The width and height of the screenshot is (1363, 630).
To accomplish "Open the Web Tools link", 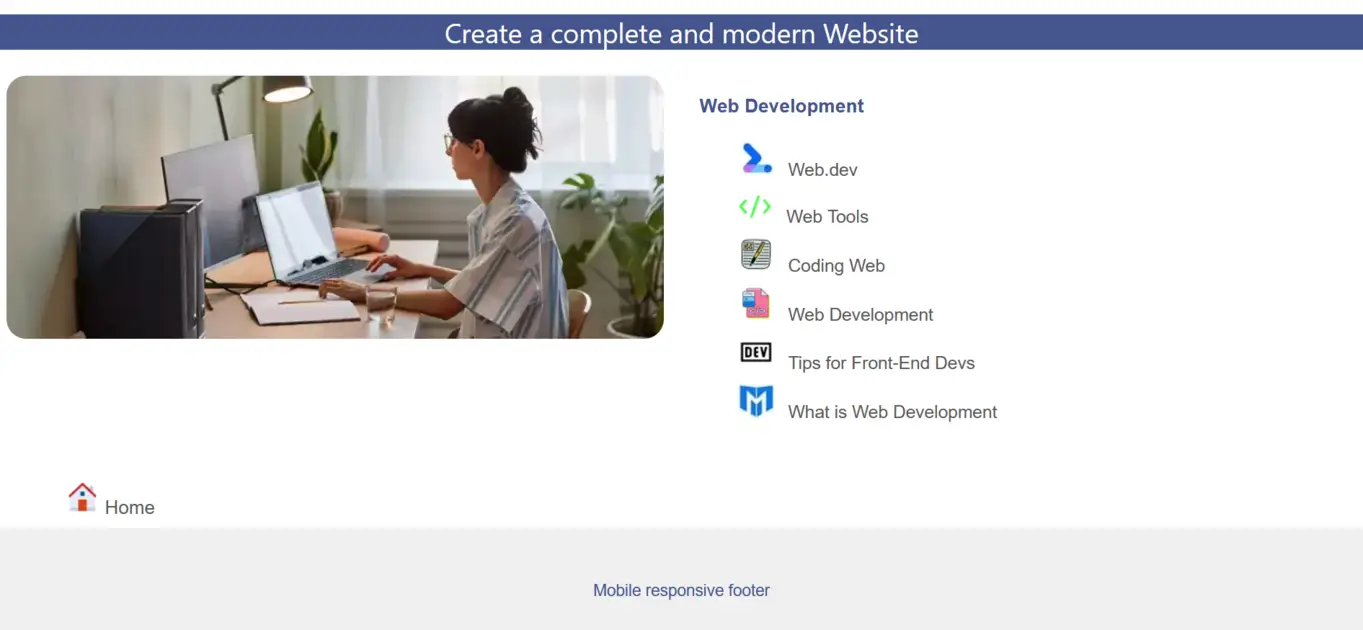I will pyautogui.click(x=827, y=217).
